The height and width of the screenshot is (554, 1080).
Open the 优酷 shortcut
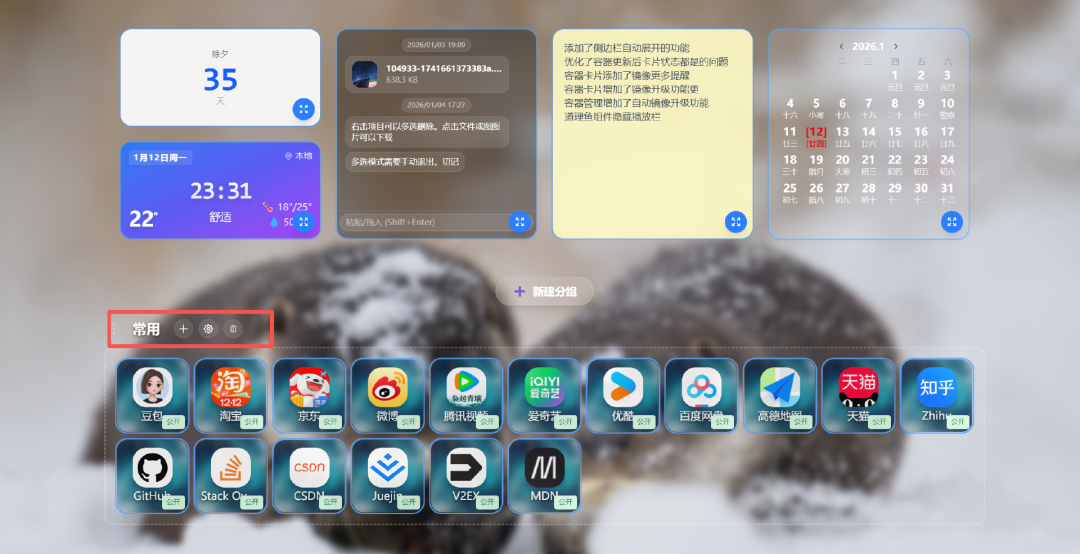pyautogui.click(x=623, y=396)
